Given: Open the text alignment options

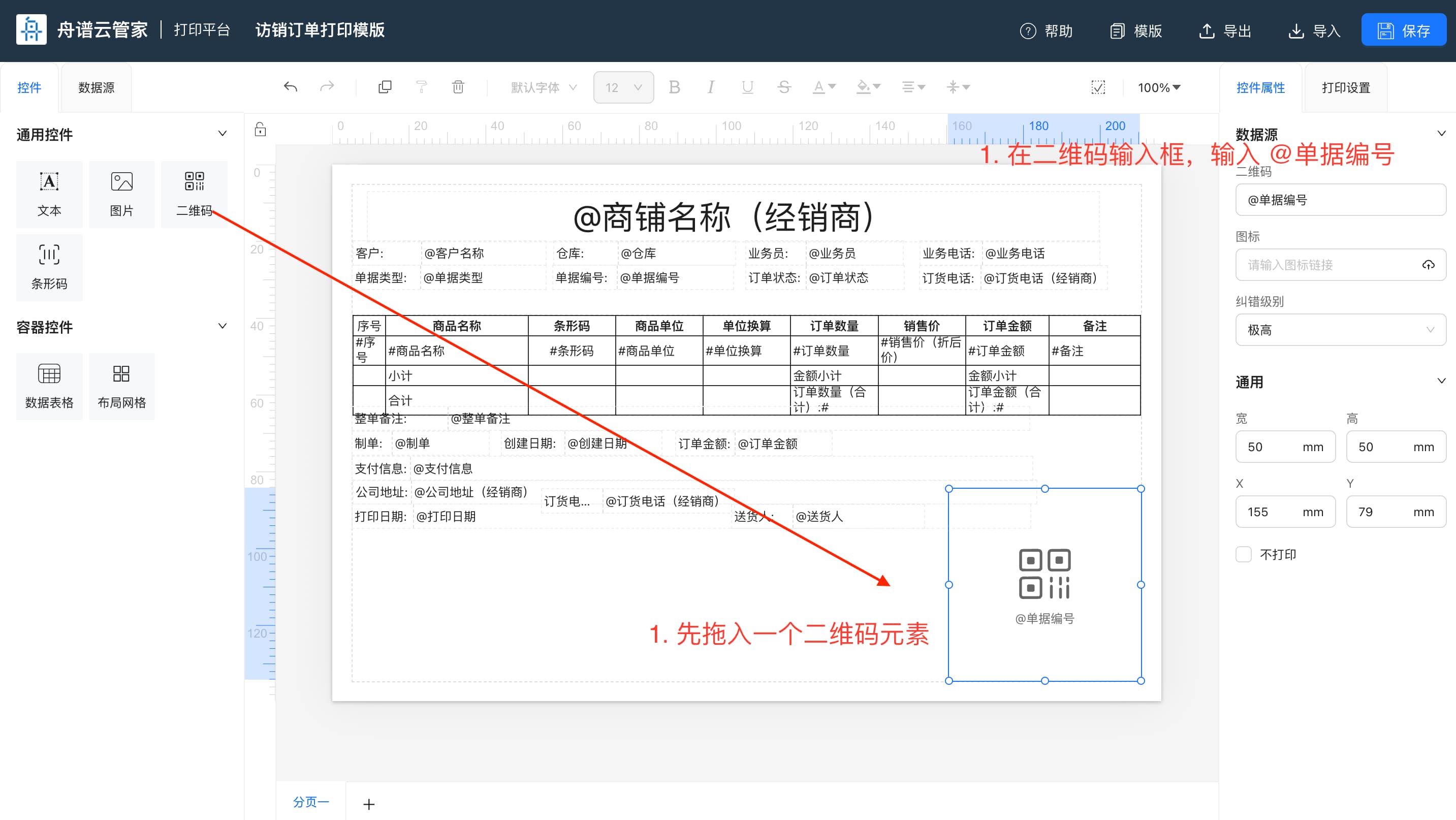Looking at the screenshot, I should pyautogui.click(x=913, y=87).
